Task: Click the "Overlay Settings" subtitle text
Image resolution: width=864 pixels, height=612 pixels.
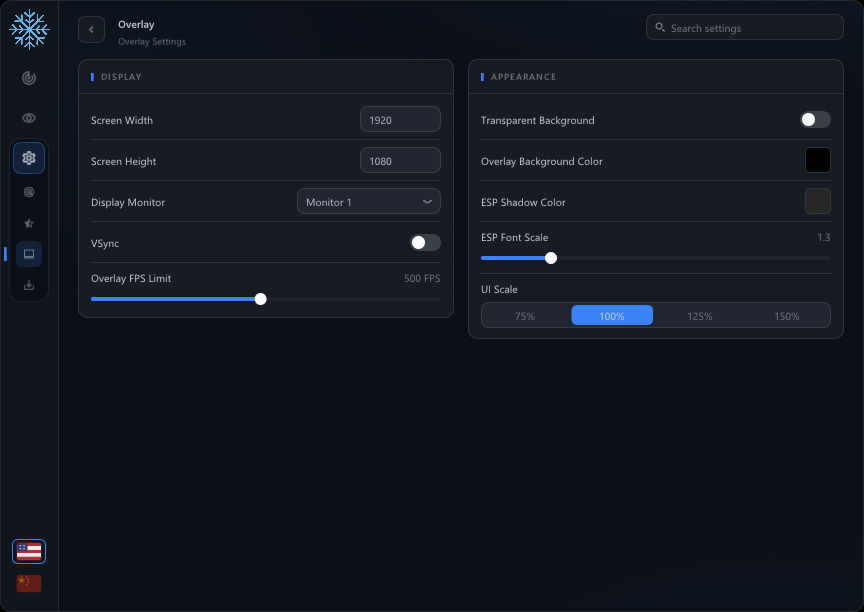Action: (152, 41)
